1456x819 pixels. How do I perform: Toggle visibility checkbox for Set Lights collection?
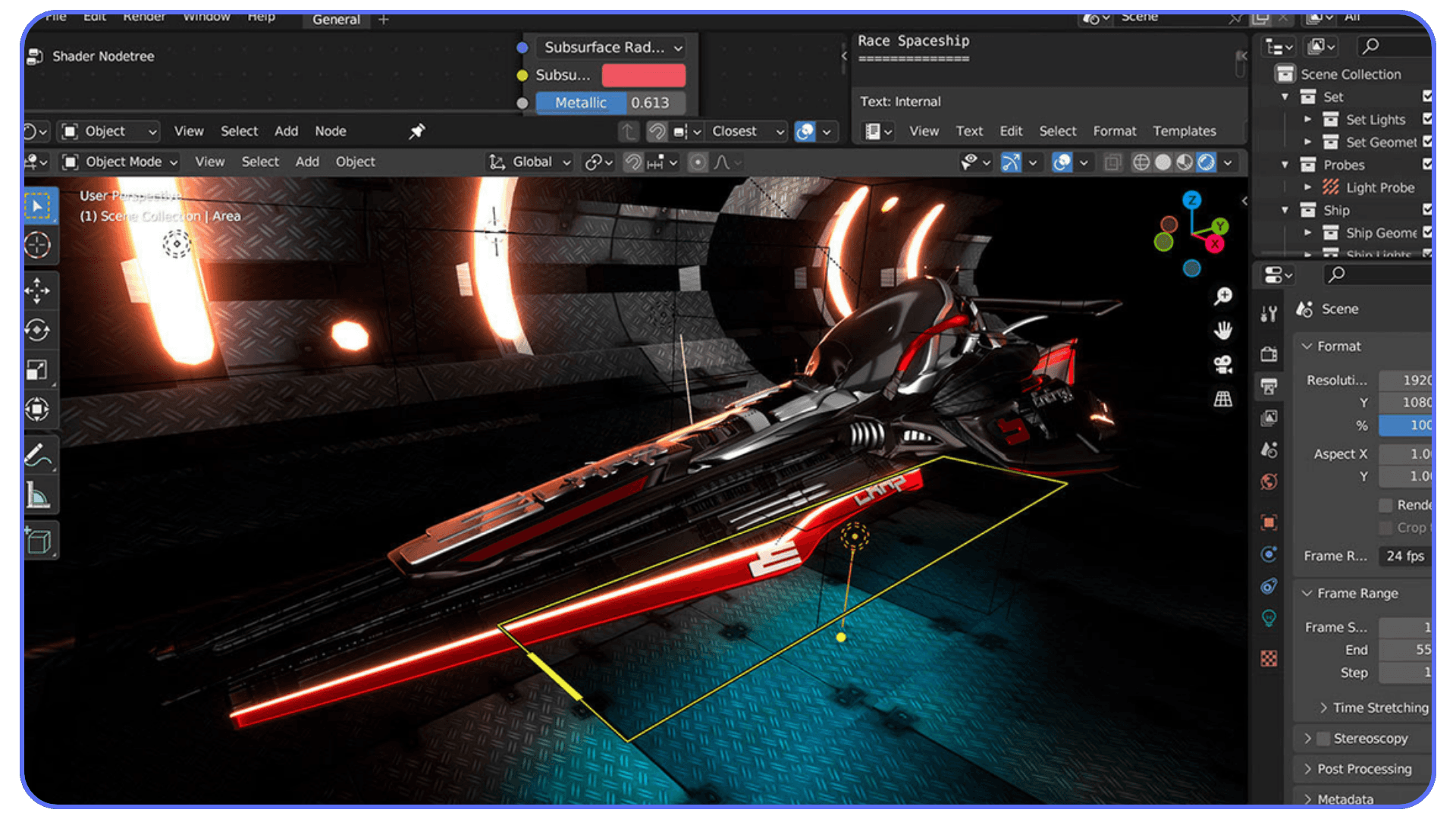click(1427, 119)
